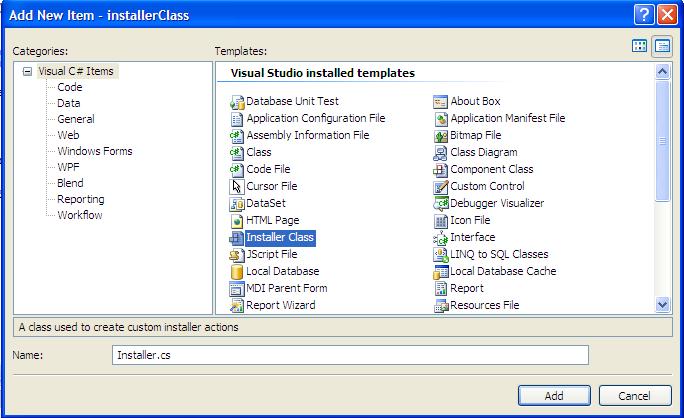Select the General category

click(75, 119)
